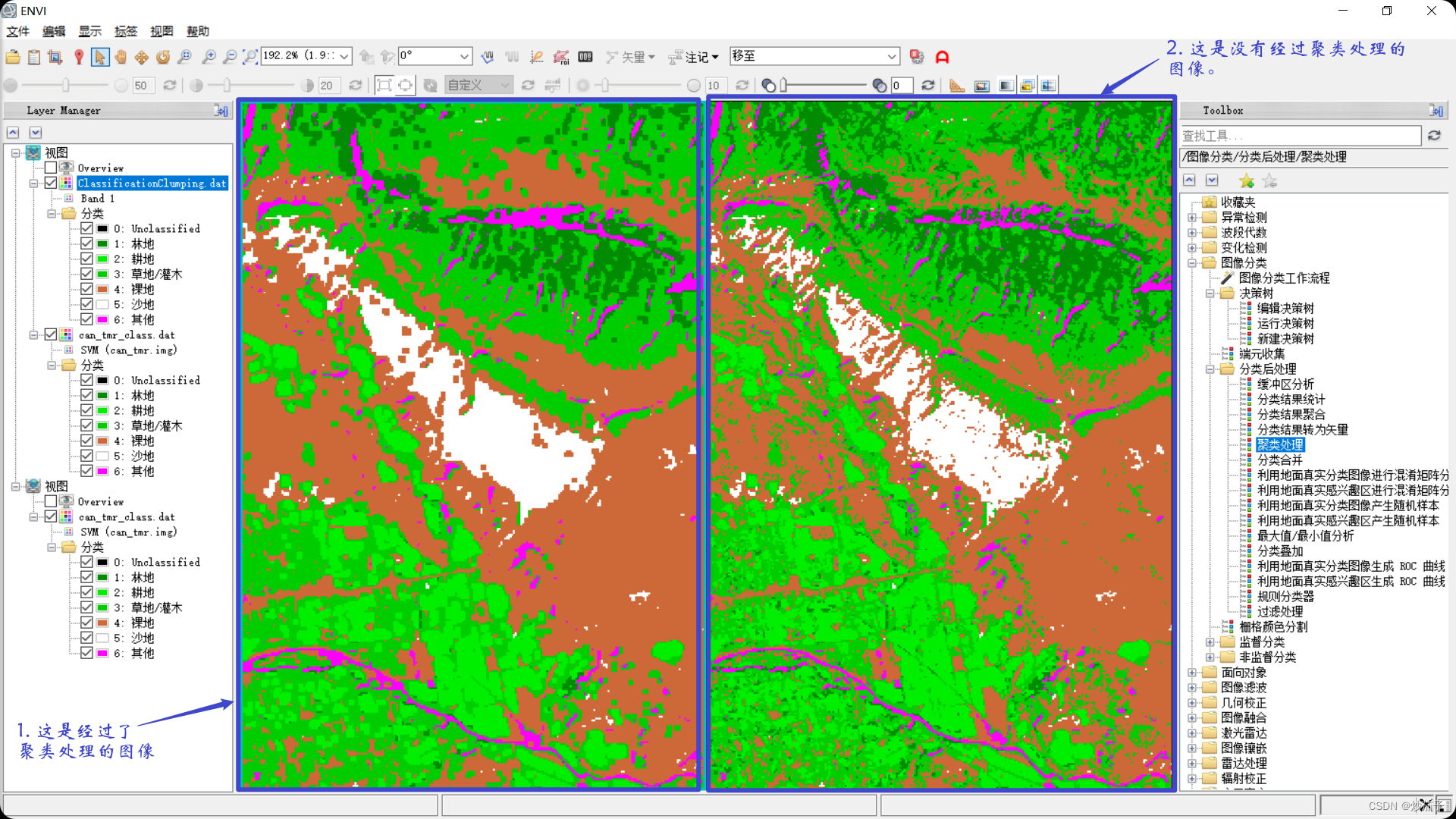Toggle the 0: Unclassified class checkbox

click(x=86, y=228)
